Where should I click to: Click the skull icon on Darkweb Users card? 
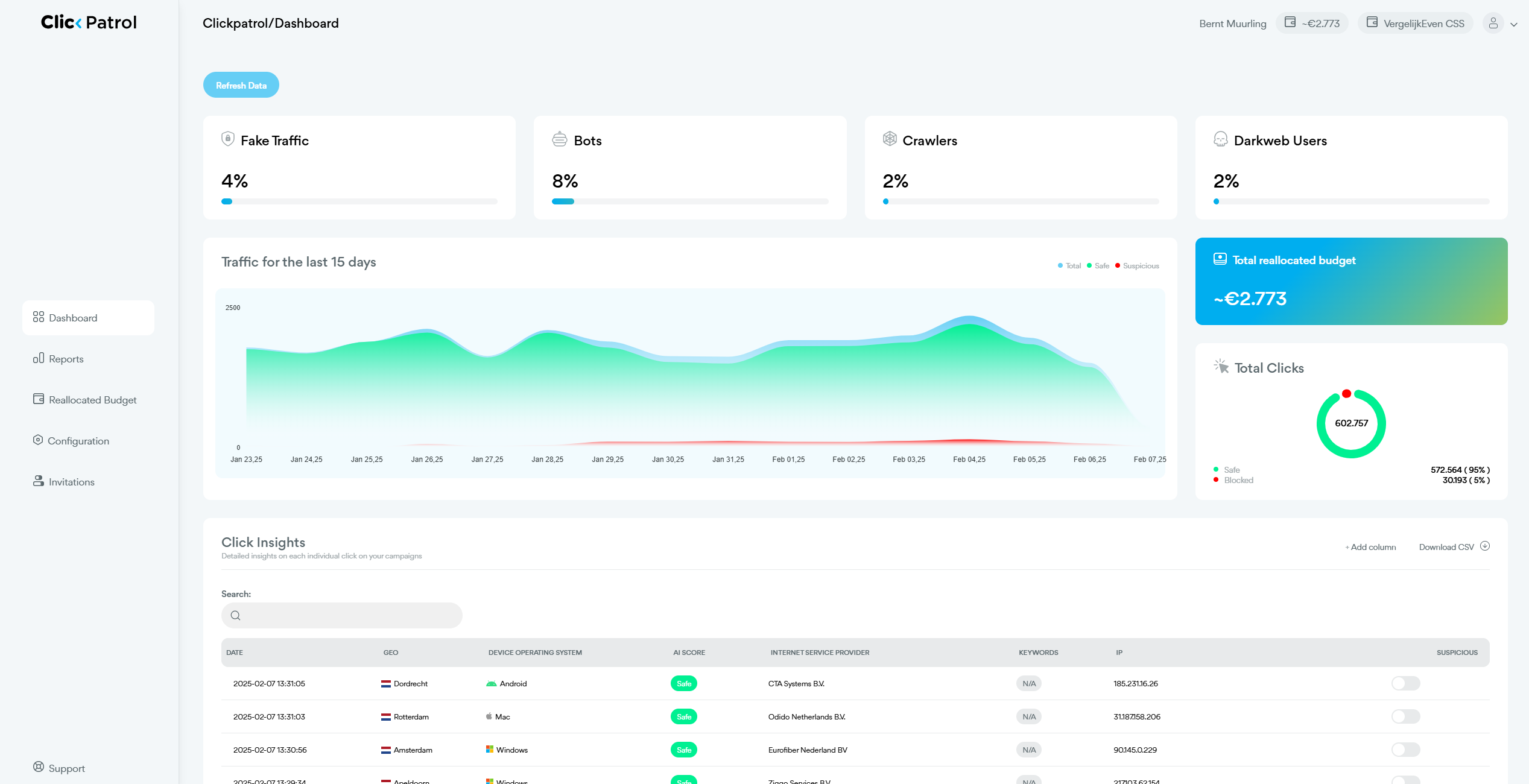(x=1220, y=139)
